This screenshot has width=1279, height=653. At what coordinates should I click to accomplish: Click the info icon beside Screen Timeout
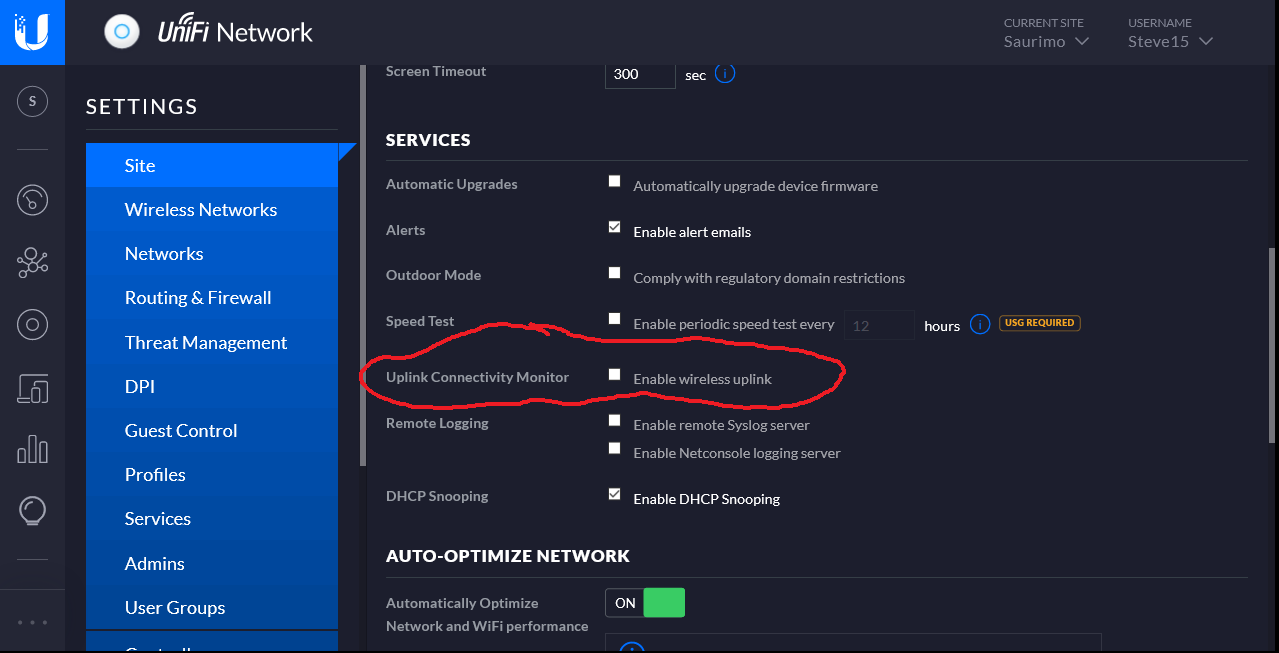click(725, 74)
